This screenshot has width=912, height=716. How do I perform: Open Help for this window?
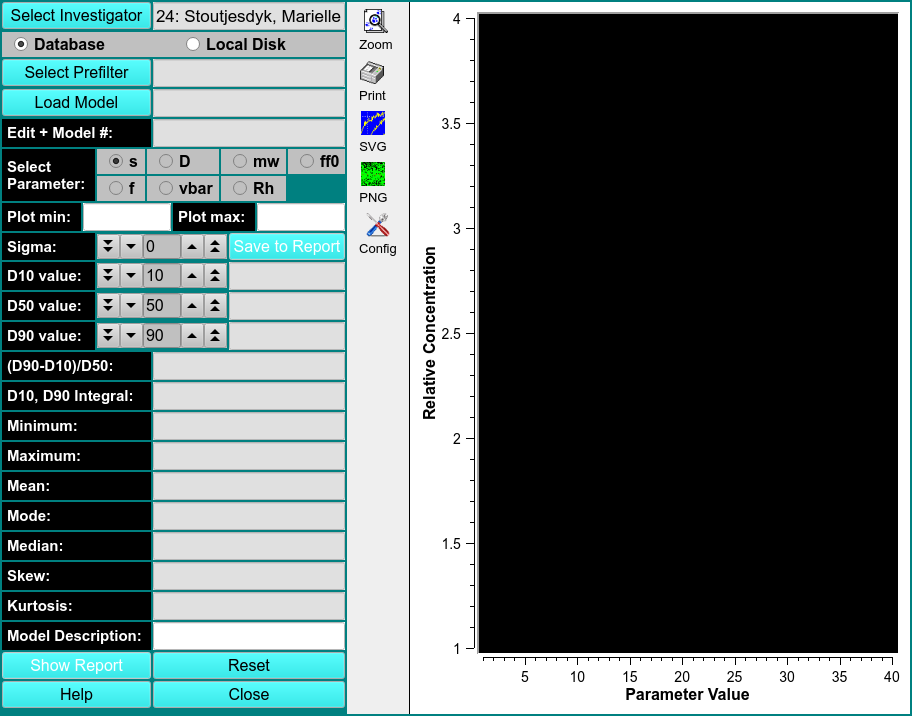tap(76, 695)
